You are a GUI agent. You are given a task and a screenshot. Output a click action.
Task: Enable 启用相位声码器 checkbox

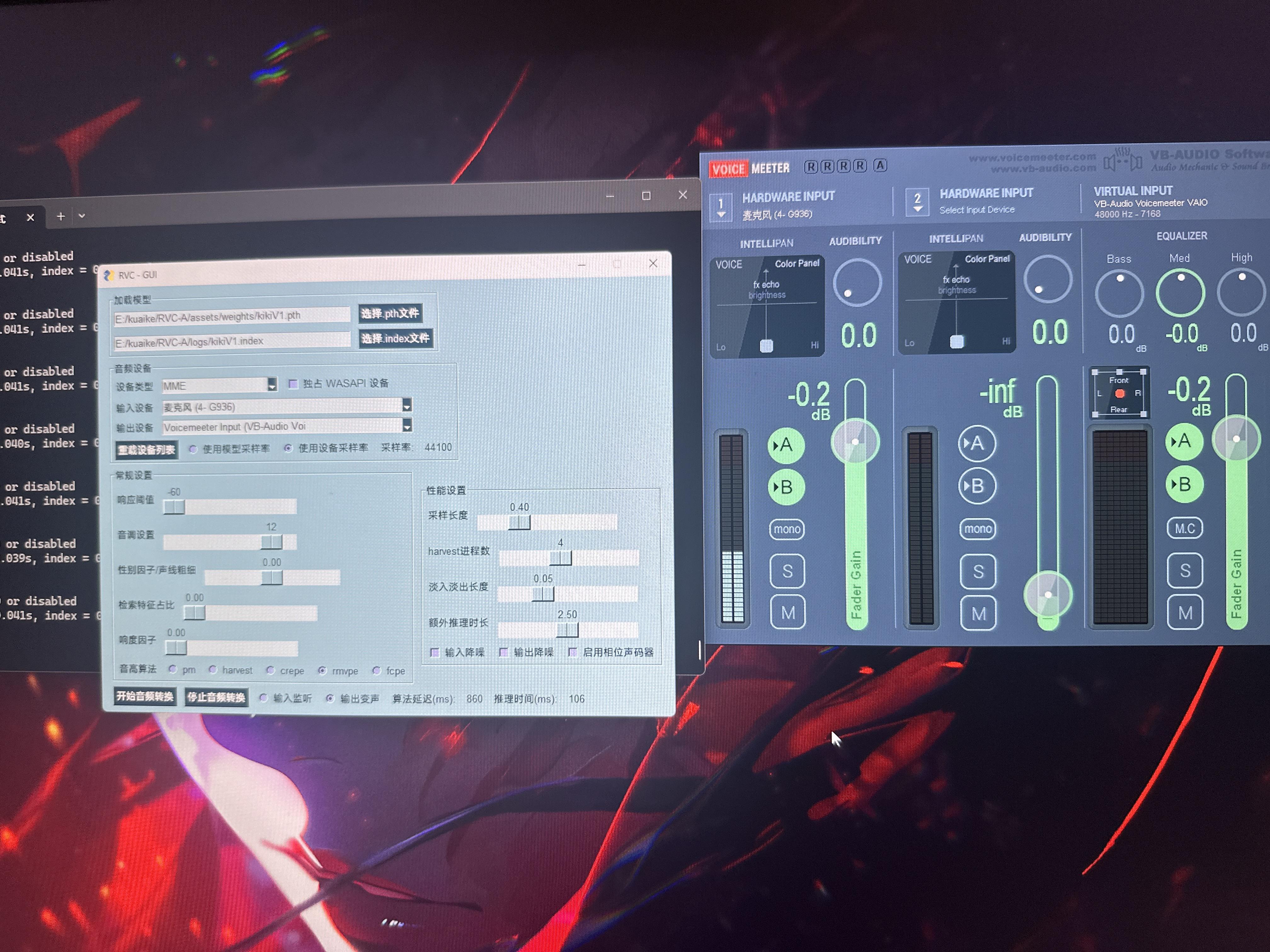573,652
